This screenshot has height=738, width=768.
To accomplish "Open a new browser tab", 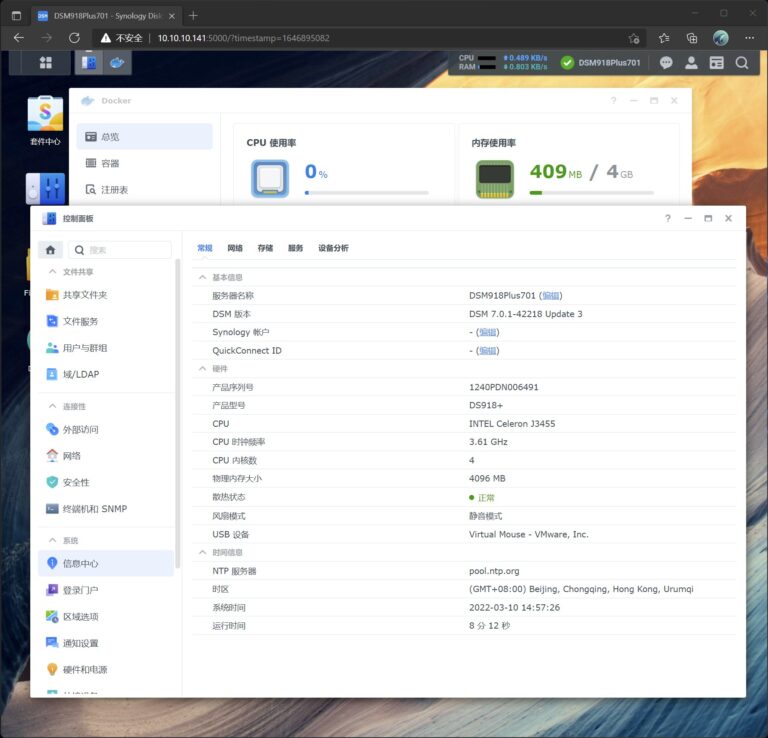I will (193, 16).
